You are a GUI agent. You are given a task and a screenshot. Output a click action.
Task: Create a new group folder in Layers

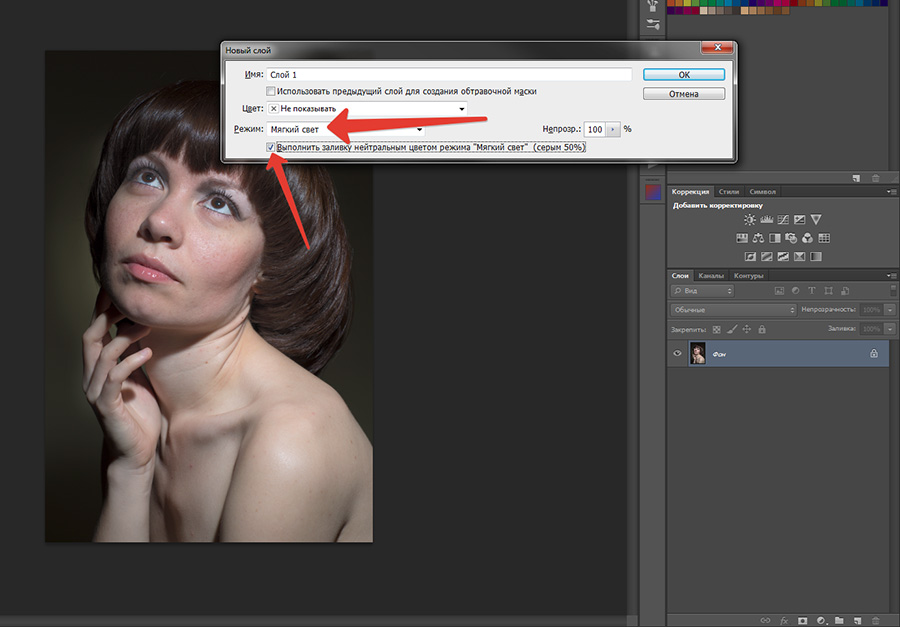(x=839, y=620)
